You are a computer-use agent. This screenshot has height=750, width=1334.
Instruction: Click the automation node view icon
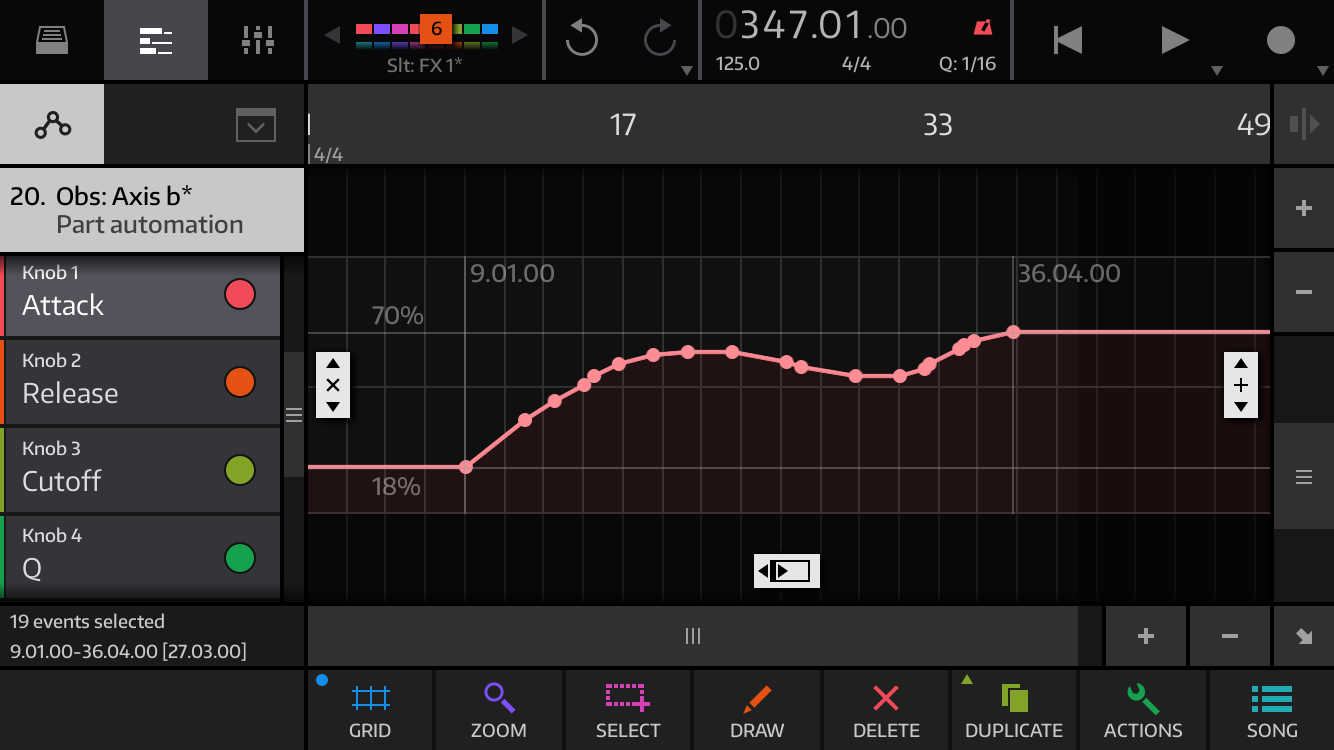tap(52, 123)
